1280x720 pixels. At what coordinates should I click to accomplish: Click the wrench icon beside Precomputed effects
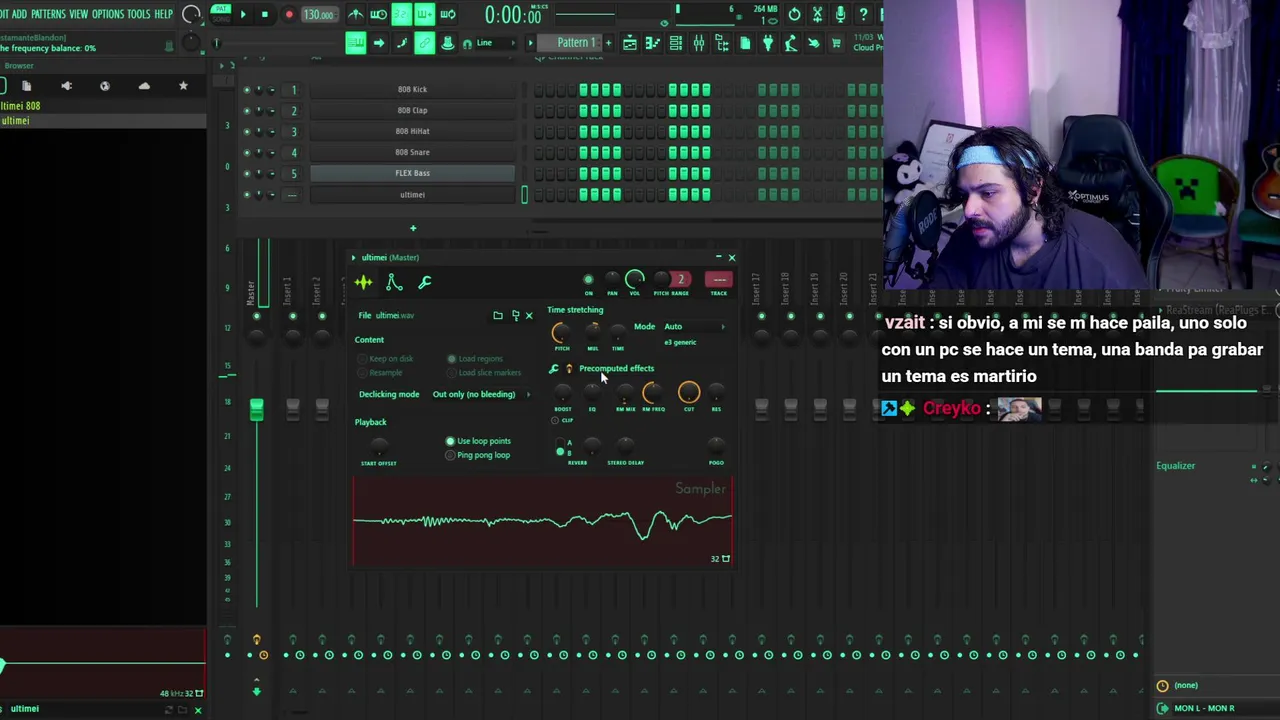(553, 369)
